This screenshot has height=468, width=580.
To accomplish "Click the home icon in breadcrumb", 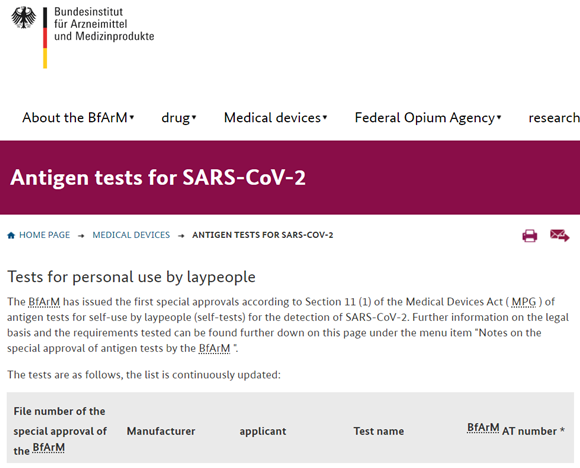I will click(11, 235).
